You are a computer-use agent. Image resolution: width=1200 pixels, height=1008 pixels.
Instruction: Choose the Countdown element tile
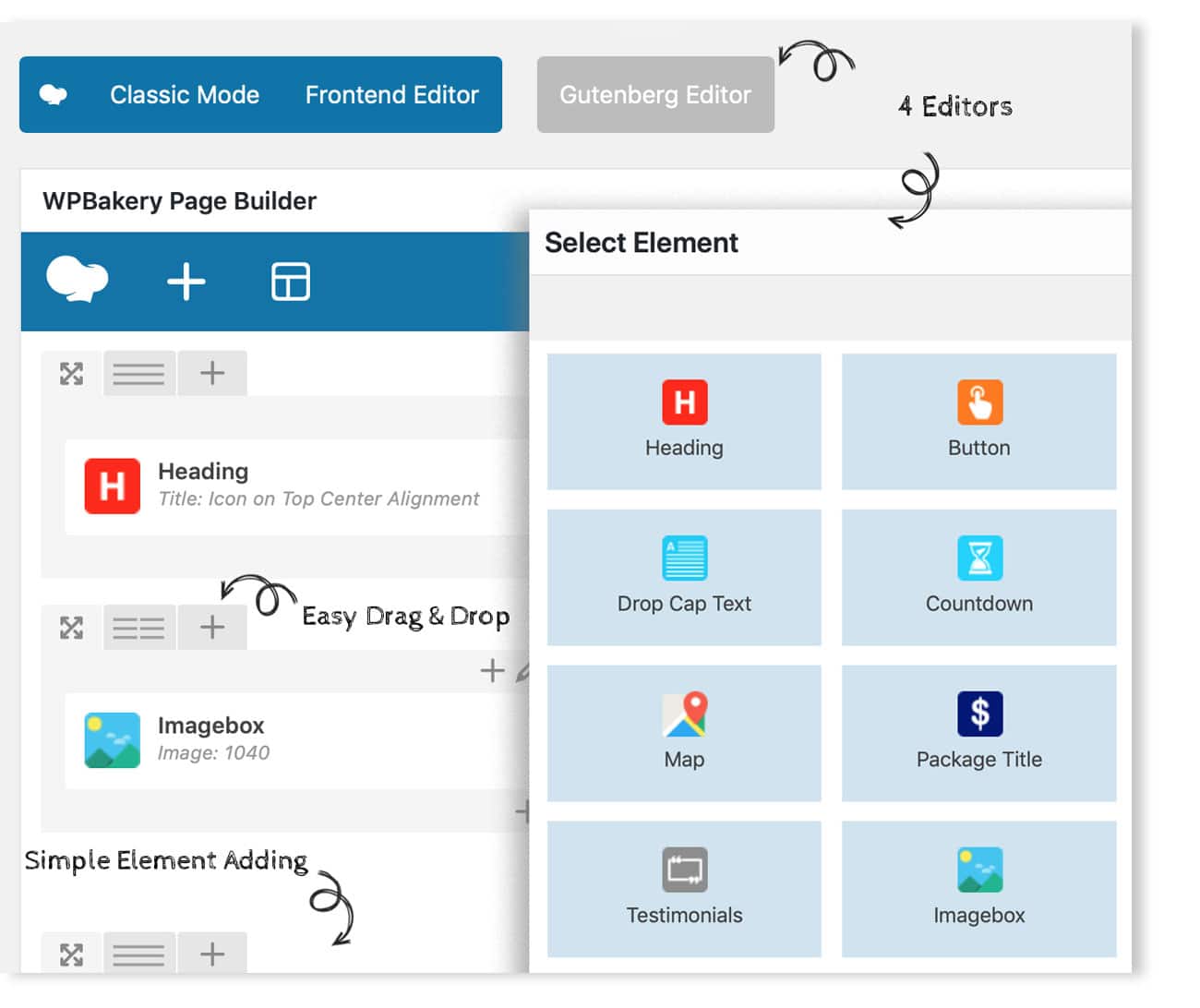point(978,577)
